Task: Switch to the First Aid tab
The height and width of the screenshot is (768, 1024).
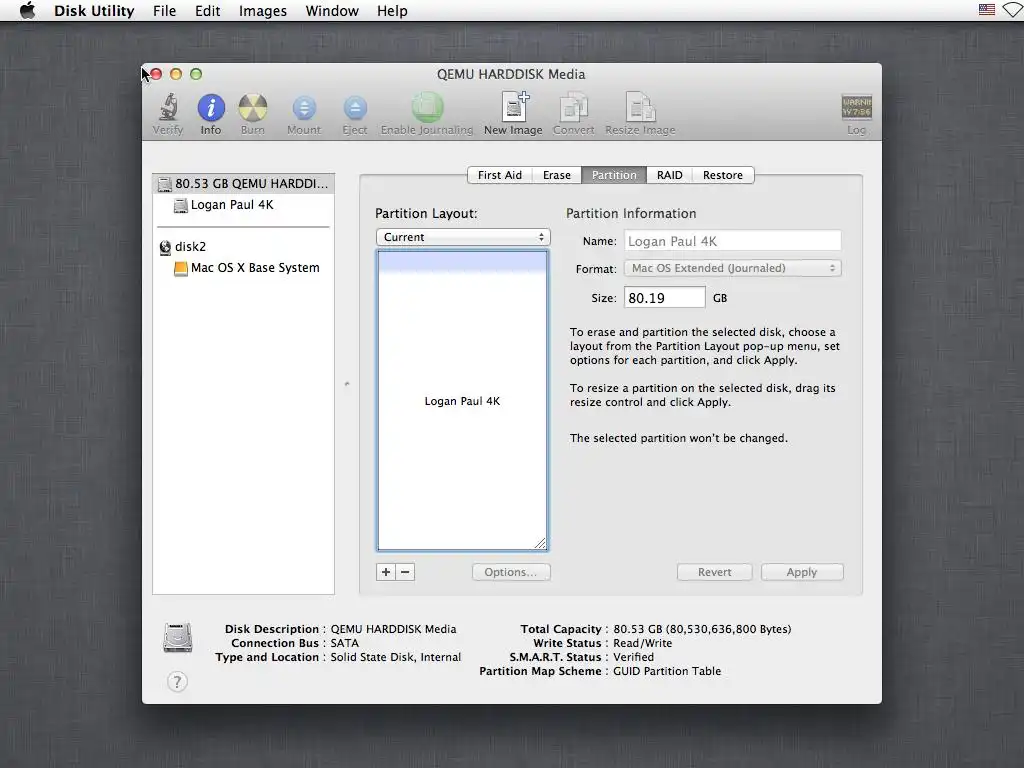Action: click(x=500, y=175)
